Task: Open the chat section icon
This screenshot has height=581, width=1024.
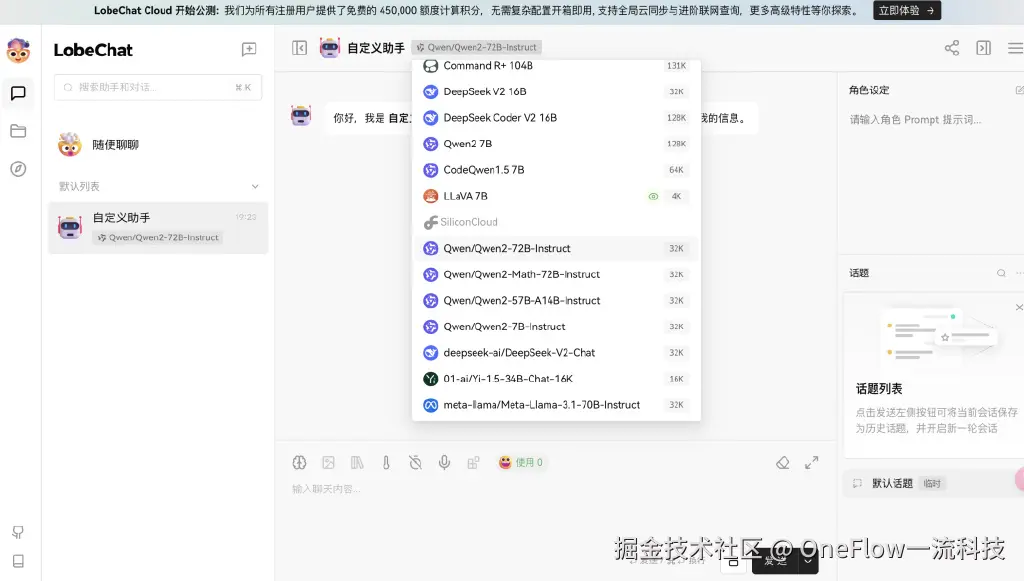Action: [18, 93]
